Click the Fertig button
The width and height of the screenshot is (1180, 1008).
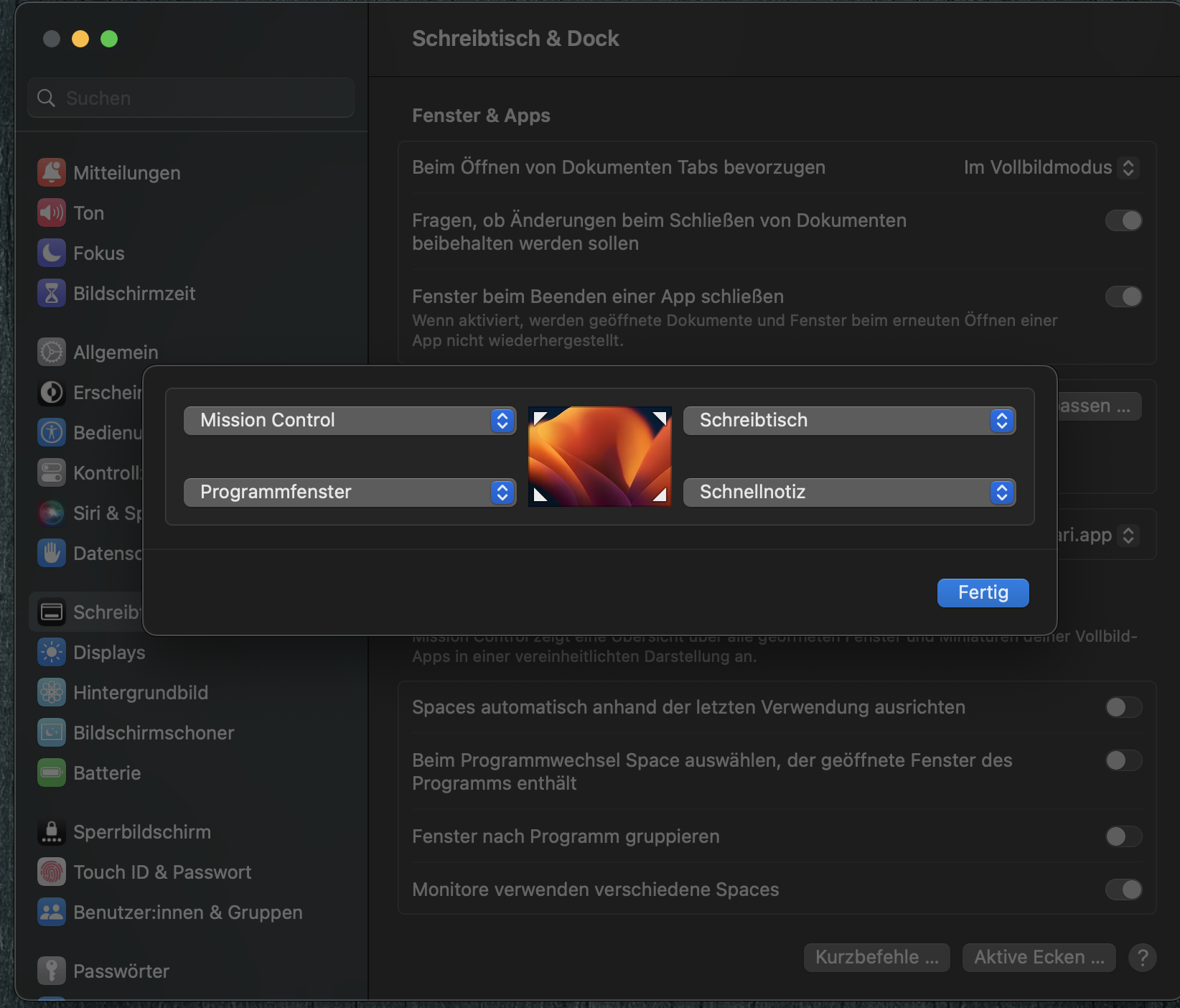click(983, 592)
